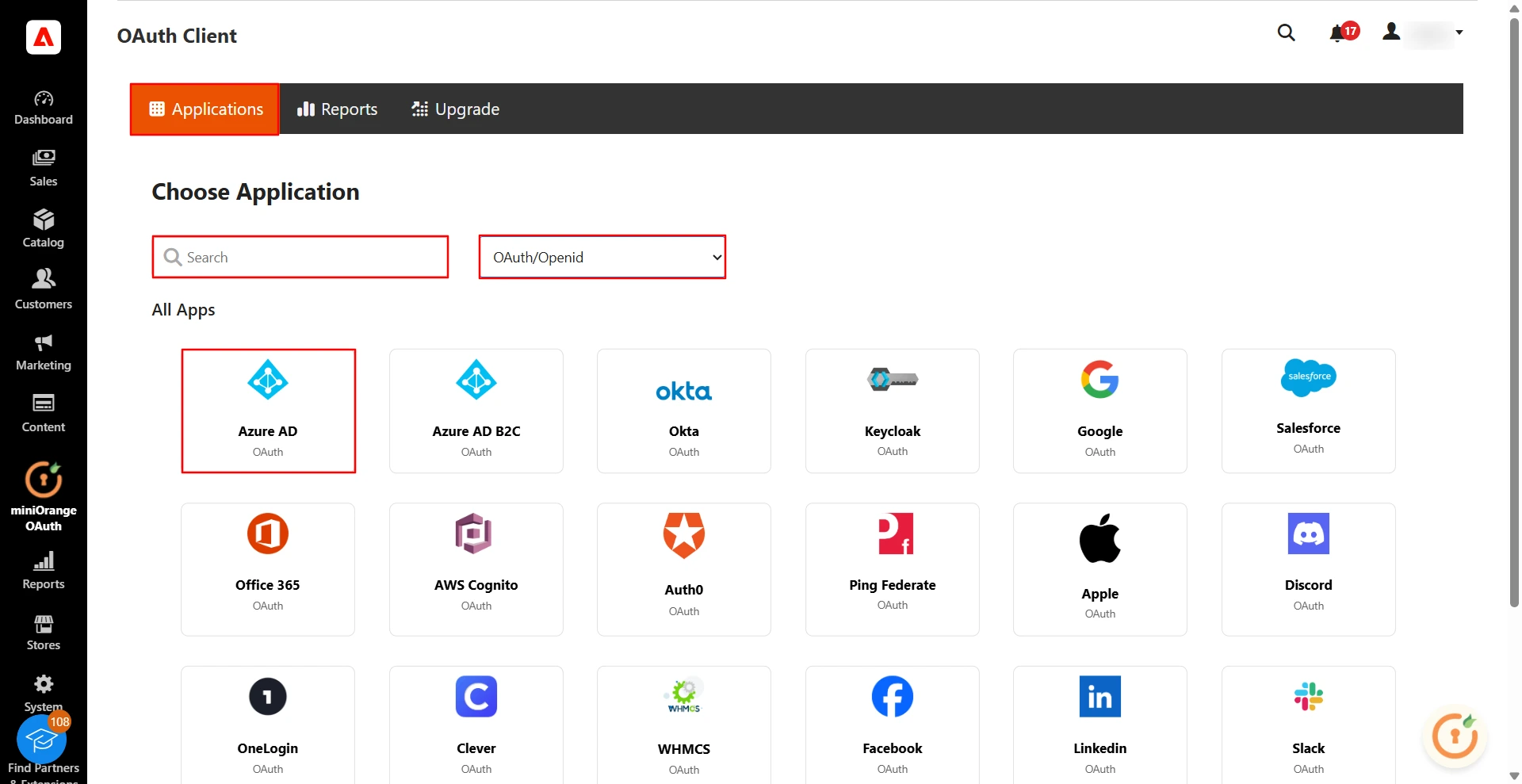Select the Okta application
The image size is (1522, 784).
pyautogui.click(x=684, y=411)
